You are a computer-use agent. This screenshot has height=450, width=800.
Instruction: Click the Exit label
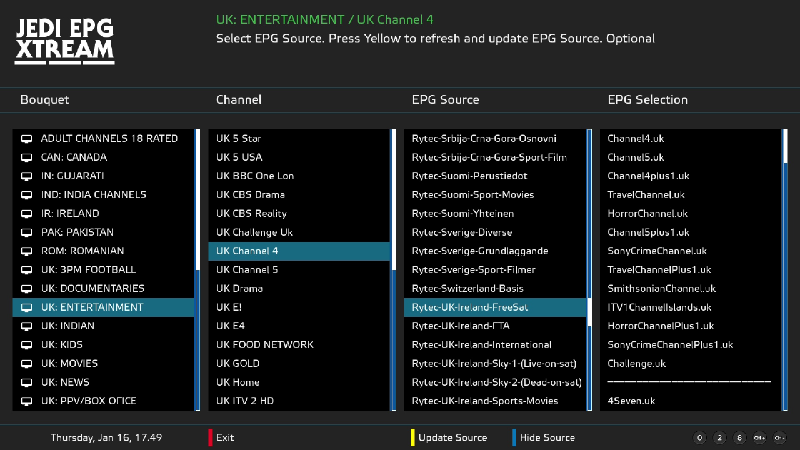tap(225, 438)
